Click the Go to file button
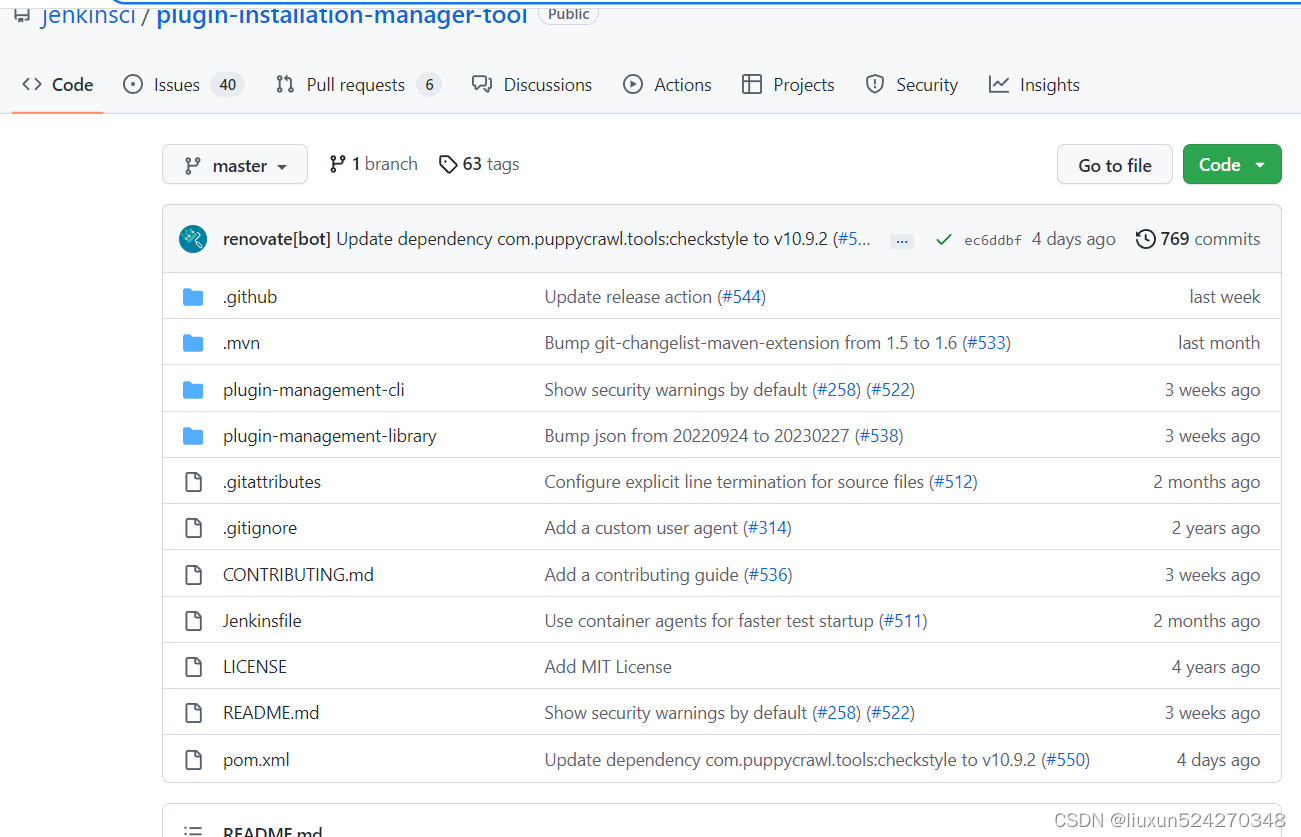 [x=1114, y=163]
